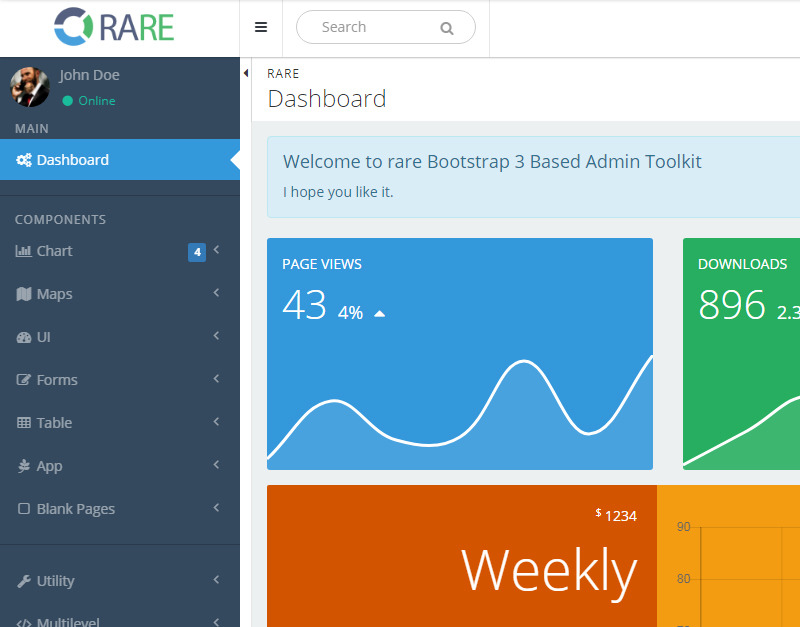800x627 pixels.
Task: Toggle the sidebar with the hamburger button
Action: coord(261,27)
